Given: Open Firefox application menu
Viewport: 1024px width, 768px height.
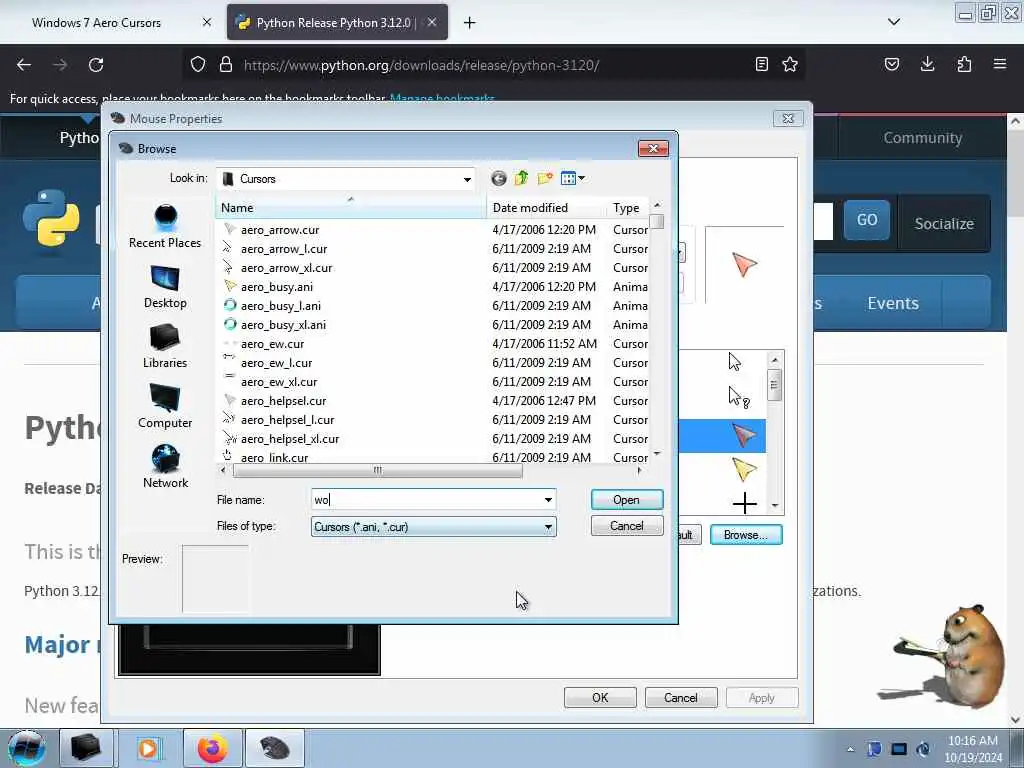Looking at the screenshot, I should point(1000,64).
